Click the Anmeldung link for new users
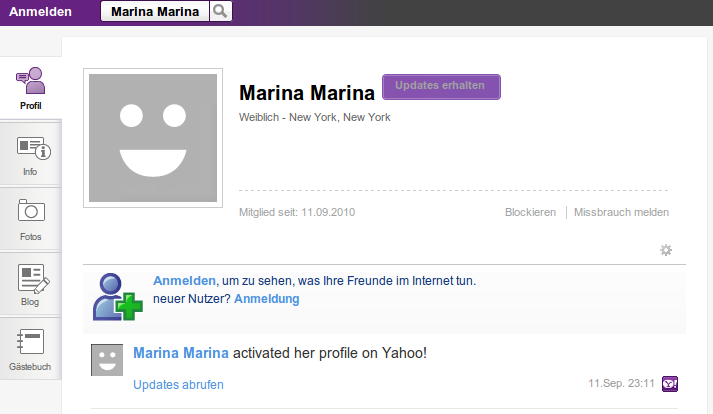The width and height of the screenshot is (713, 414). (266, 299)
